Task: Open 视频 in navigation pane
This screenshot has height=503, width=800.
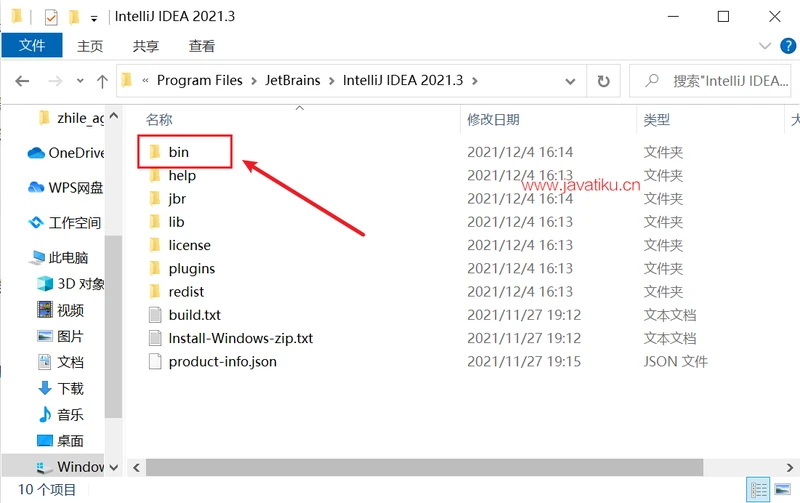Action: (x=60, y=310)
